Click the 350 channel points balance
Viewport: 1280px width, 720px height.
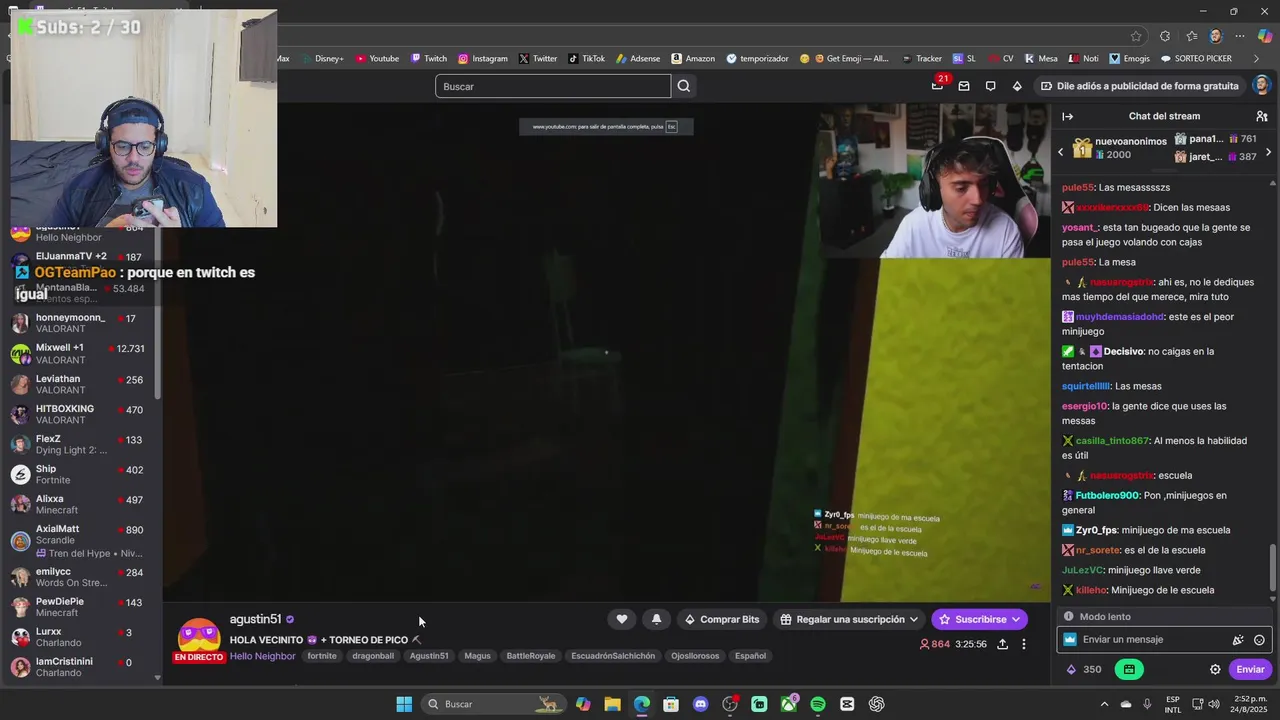click(1084, 670)
